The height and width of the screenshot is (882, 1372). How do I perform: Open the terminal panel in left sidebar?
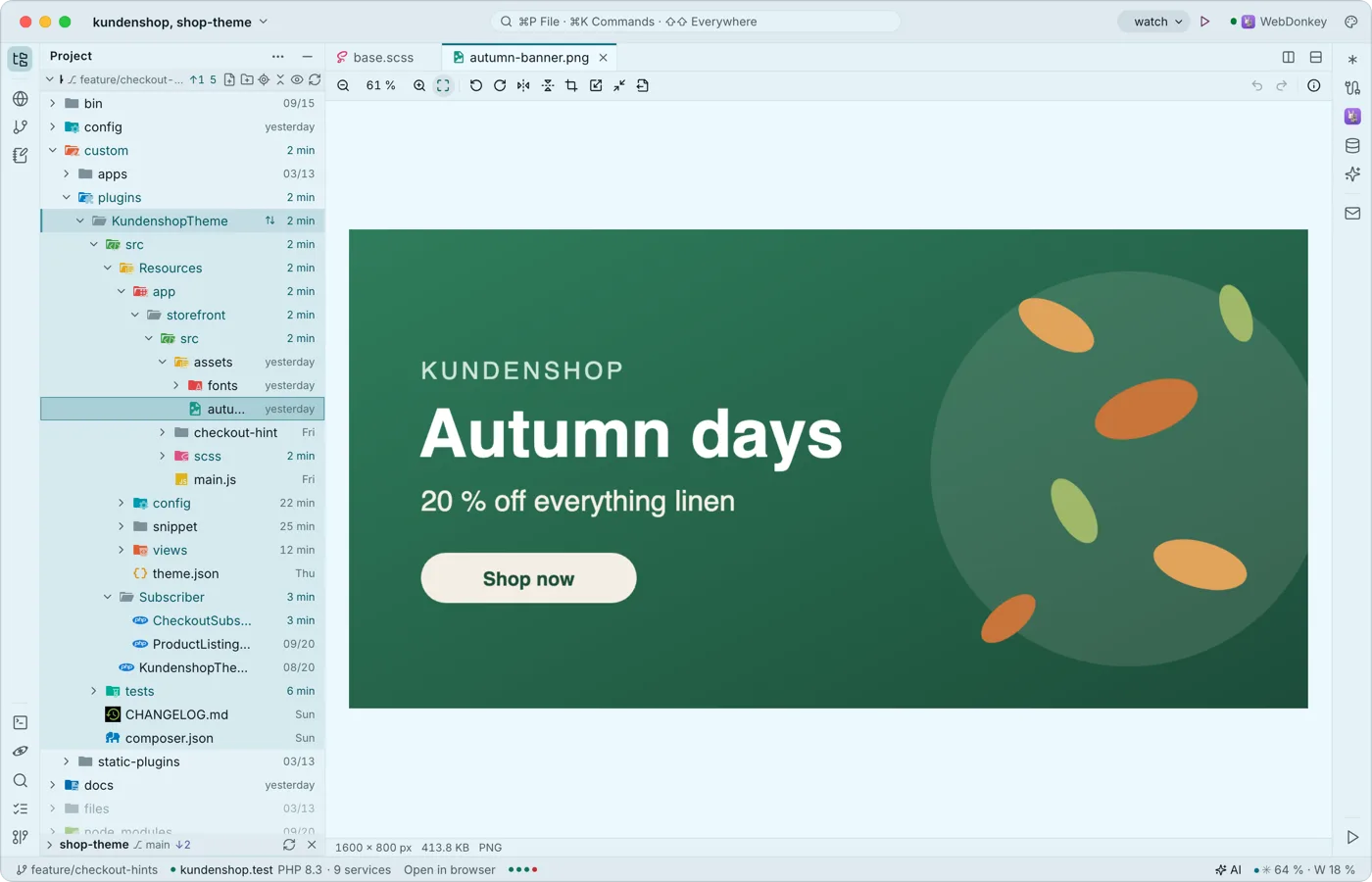point(21,722)
